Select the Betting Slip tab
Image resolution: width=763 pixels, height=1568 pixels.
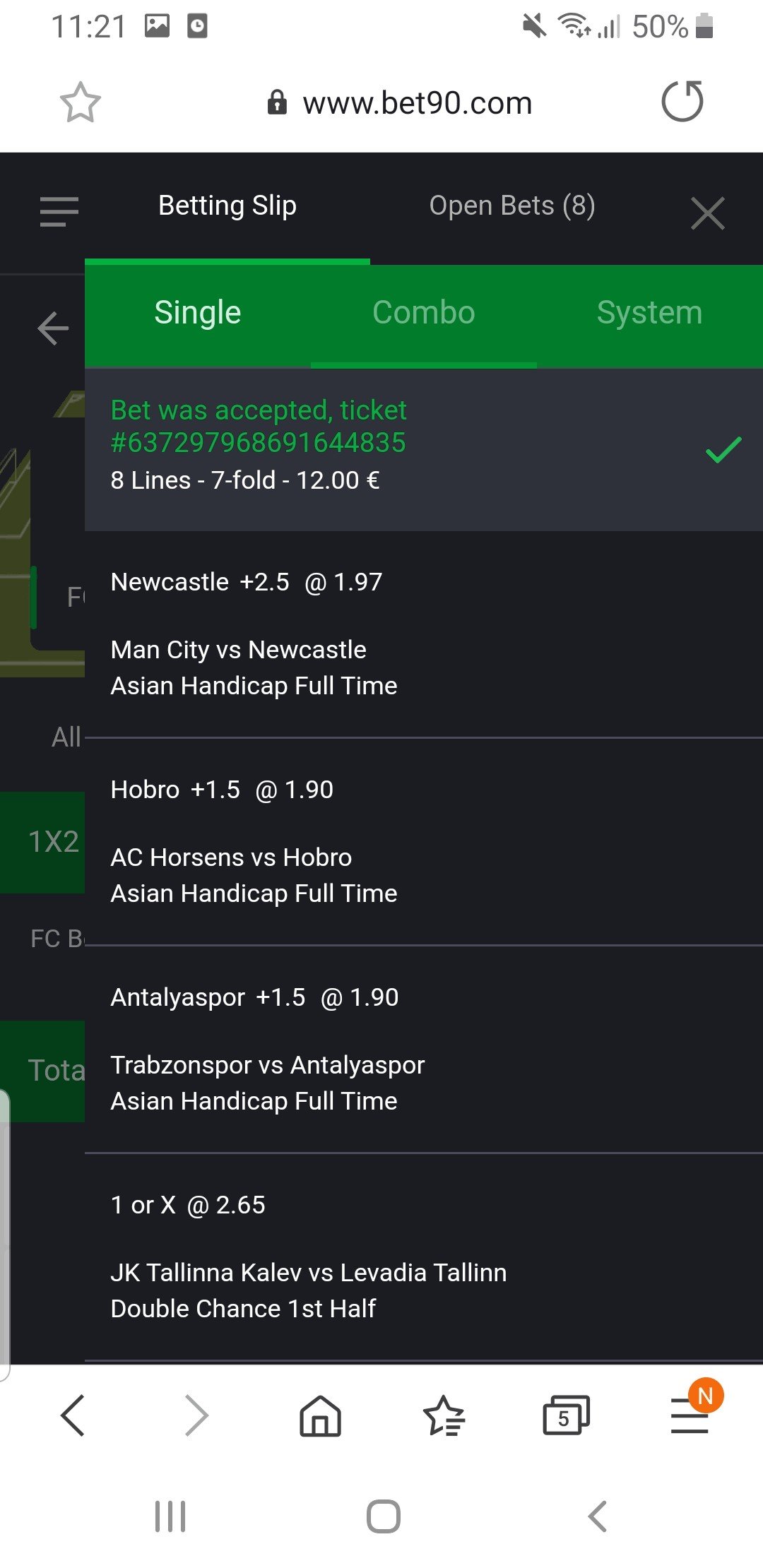(227, 206)
